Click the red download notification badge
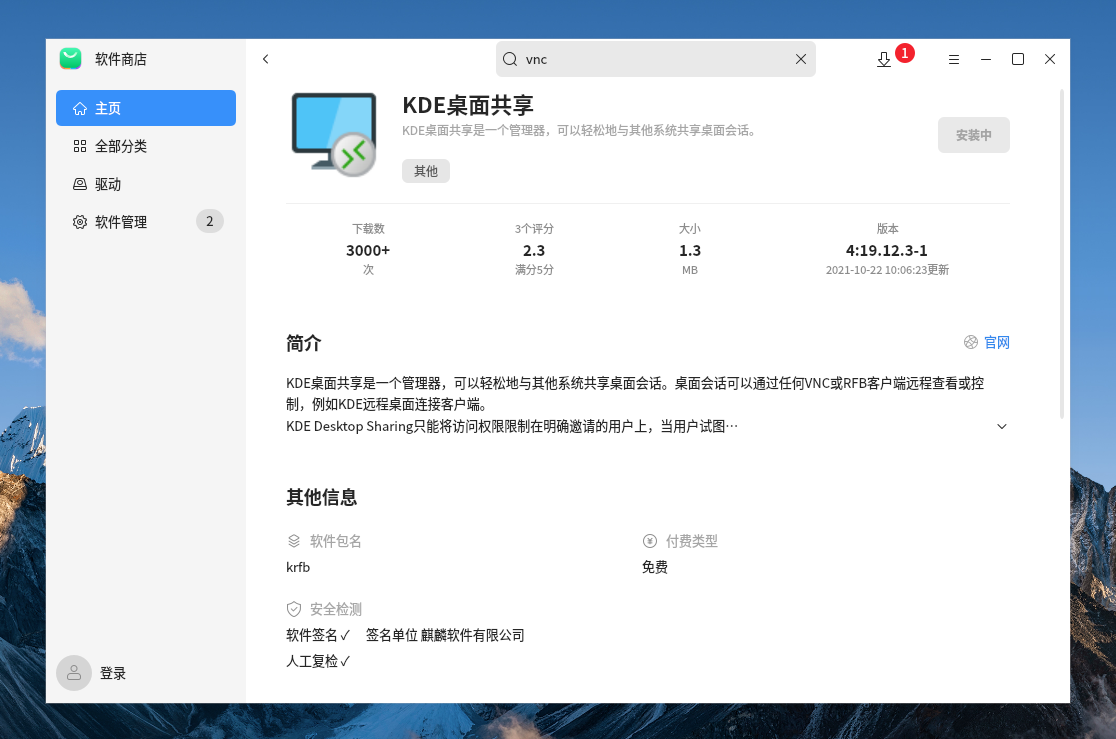The height and width of the screenshot is (739, 1116). (x=905, y=53)
